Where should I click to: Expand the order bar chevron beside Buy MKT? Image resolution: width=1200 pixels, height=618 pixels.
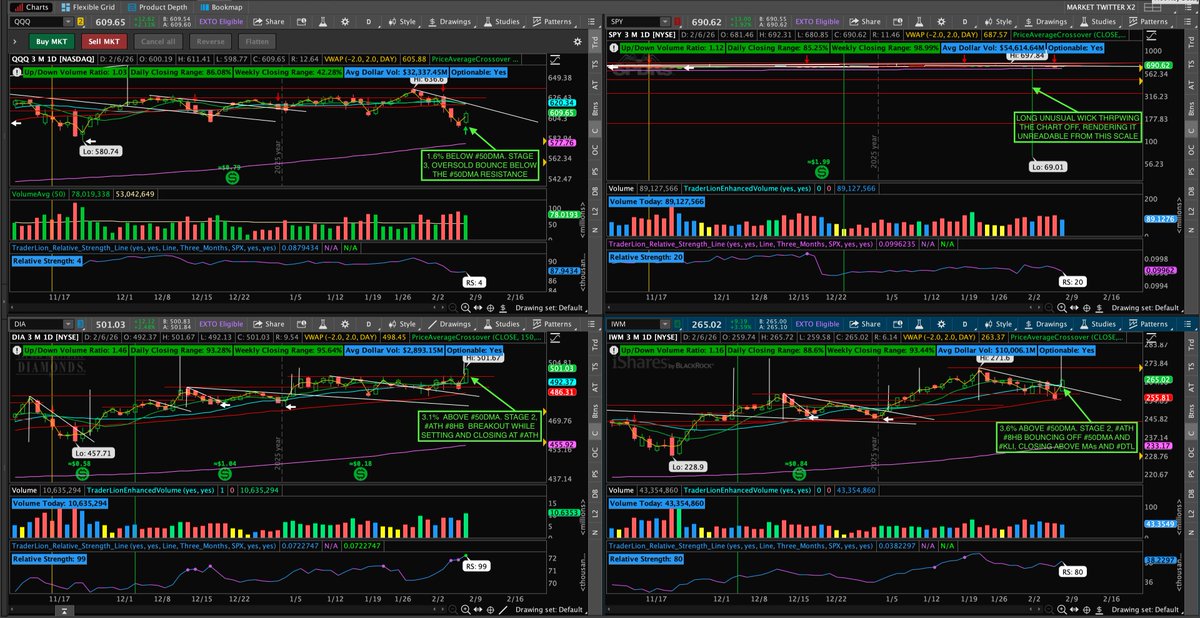click(x=14, y=42)
